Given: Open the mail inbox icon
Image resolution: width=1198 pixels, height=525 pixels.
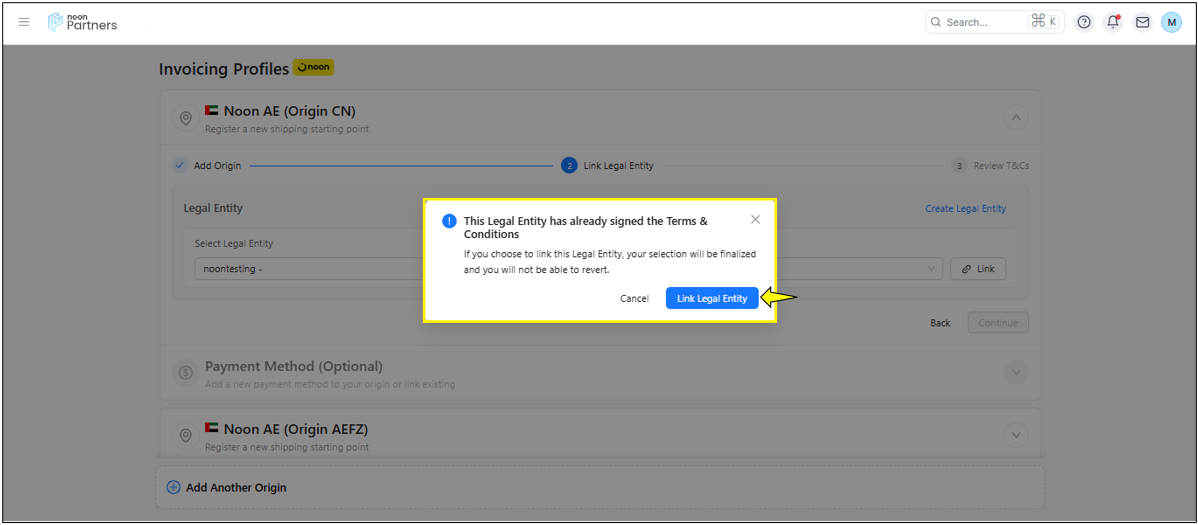Looking at the screenshot, I should tap(1142, 22).
